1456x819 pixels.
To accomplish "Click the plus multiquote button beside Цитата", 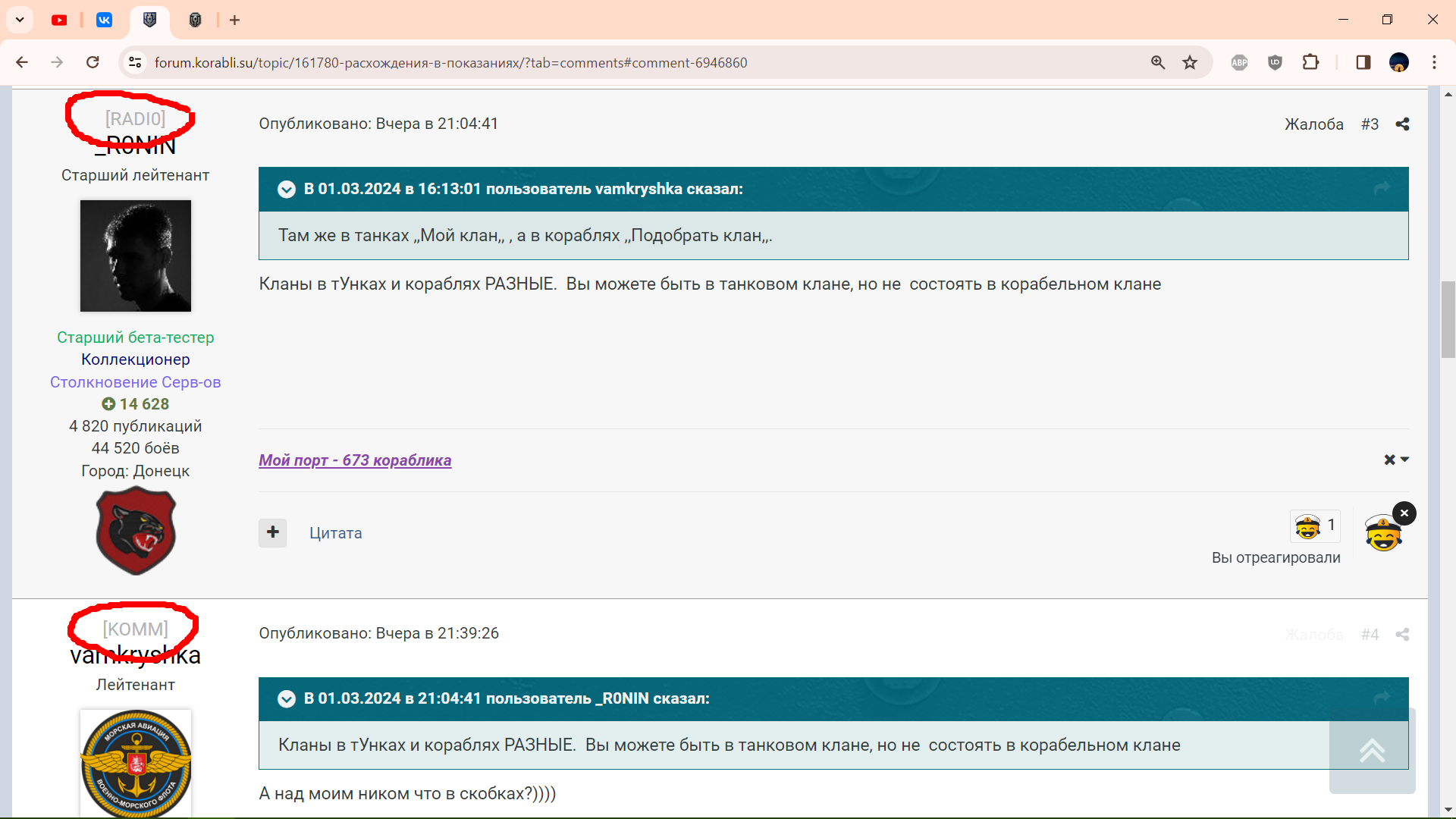I will 273,532.
